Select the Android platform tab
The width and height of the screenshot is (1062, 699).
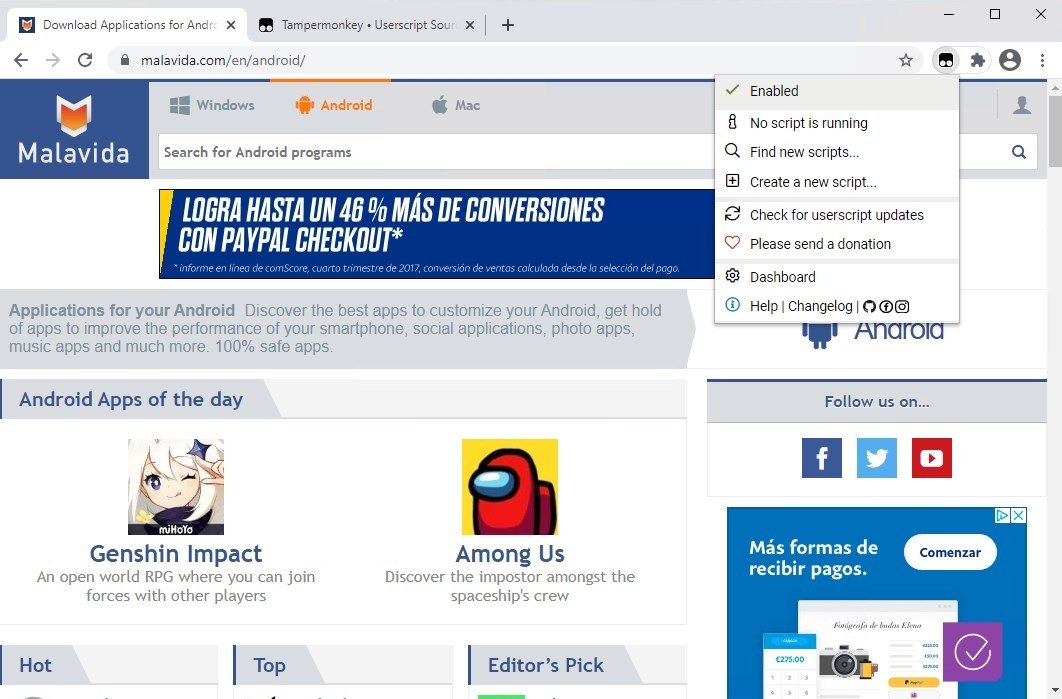tap(333, 105)
